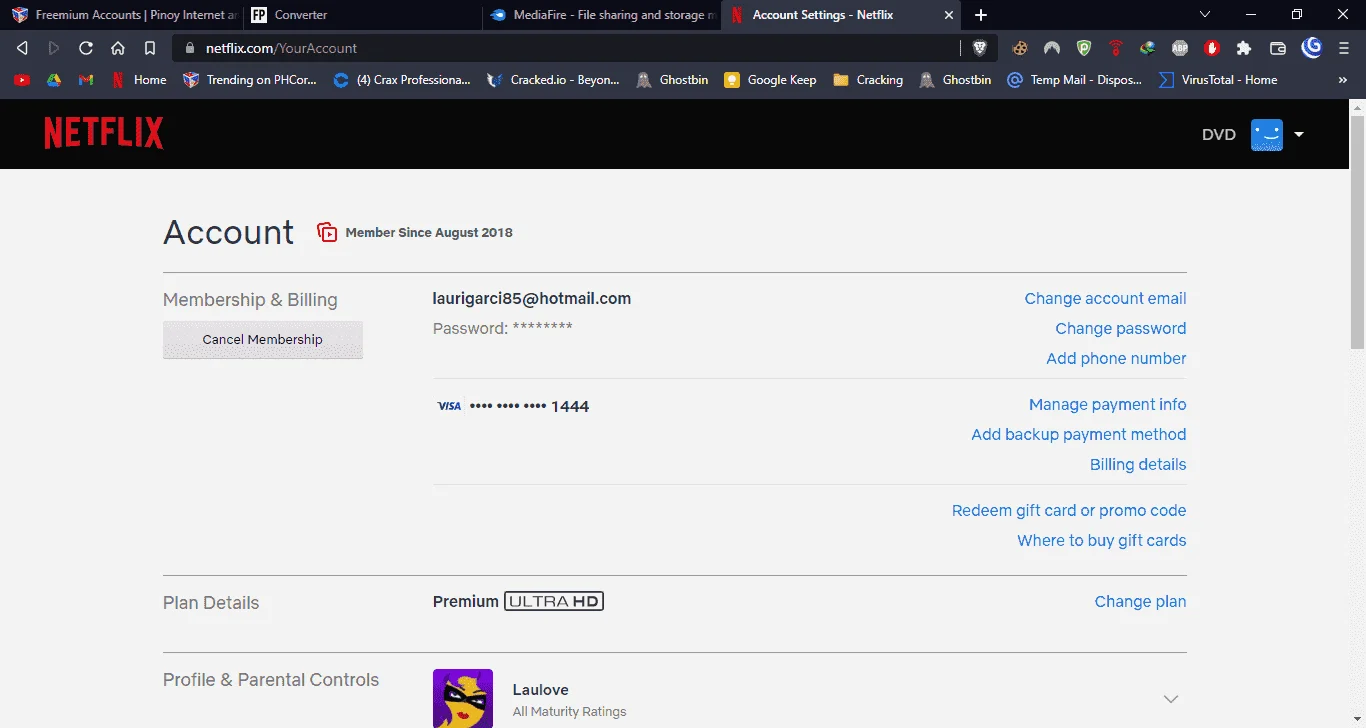Click the Premium Ultra HD plan label
The width and height of the screenshot is (1366, 728).
point(518,601)
